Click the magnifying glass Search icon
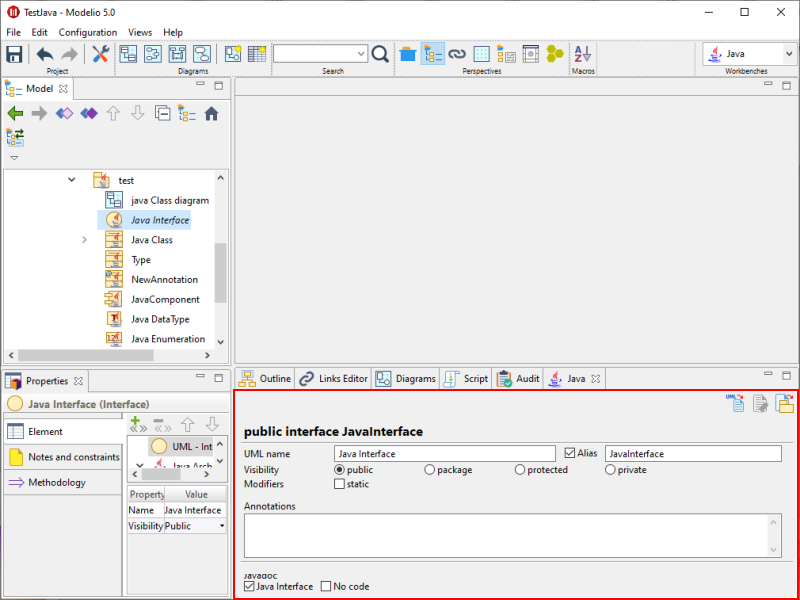 pos(380,54)
